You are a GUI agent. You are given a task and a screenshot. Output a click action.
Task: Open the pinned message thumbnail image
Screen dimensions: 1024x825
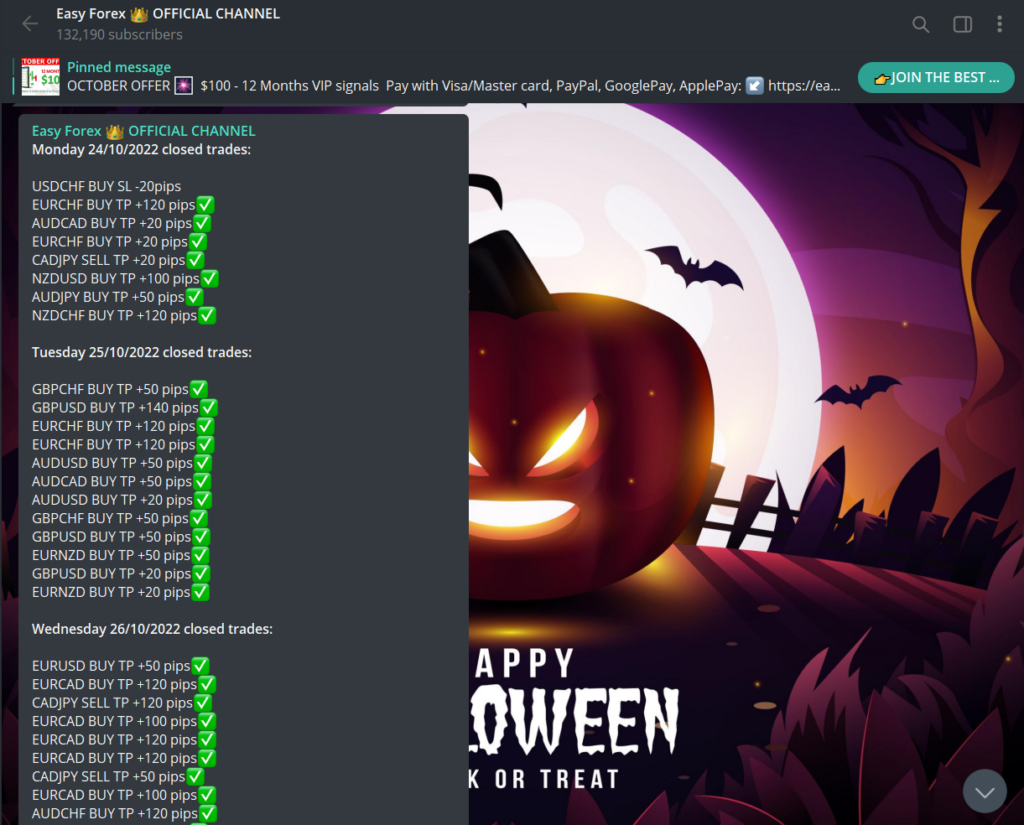point(40,76)
